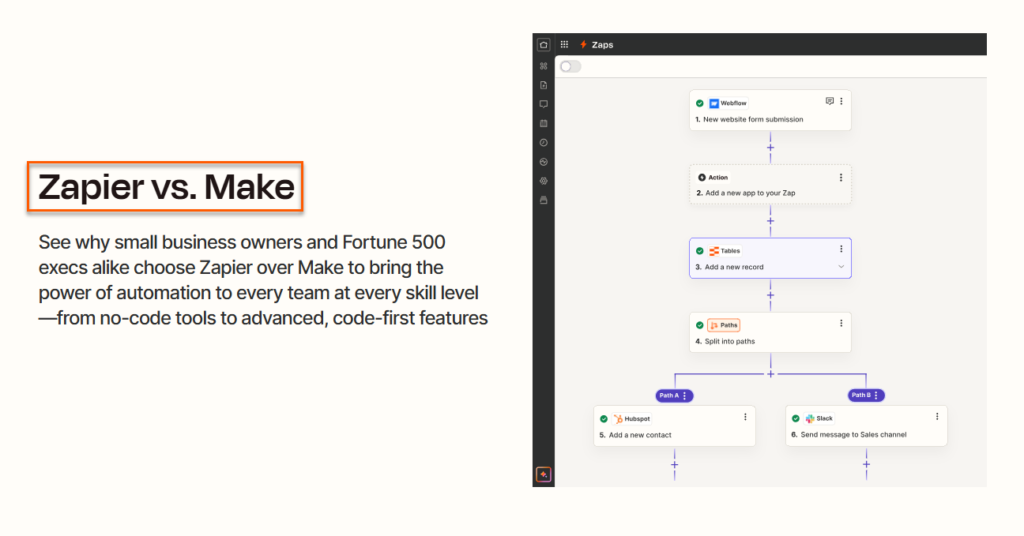Add a step between Tables and Paths
The image size is (1024, 536).
[771, 296]
